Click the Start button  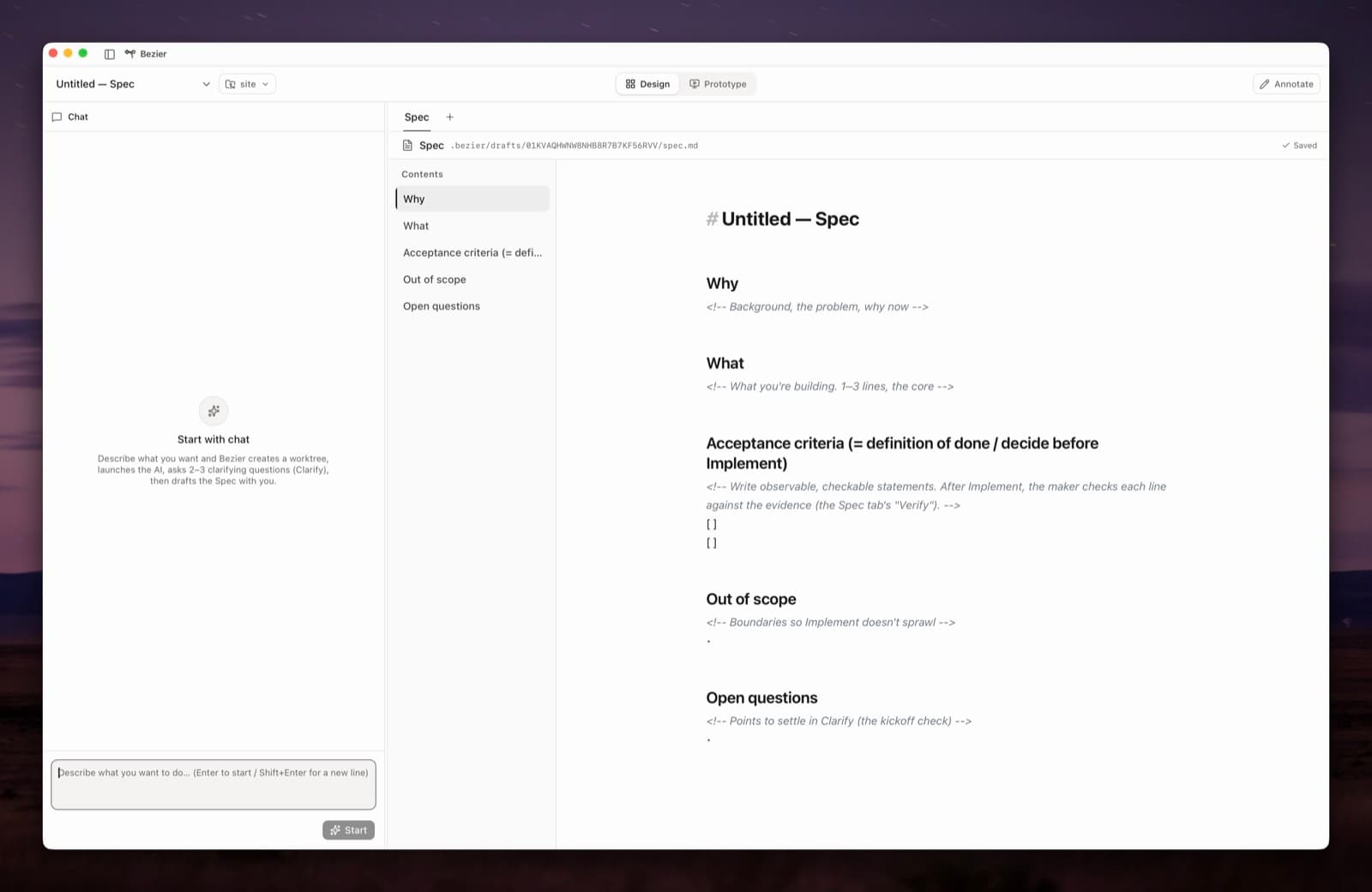click(x=348, y=830)
